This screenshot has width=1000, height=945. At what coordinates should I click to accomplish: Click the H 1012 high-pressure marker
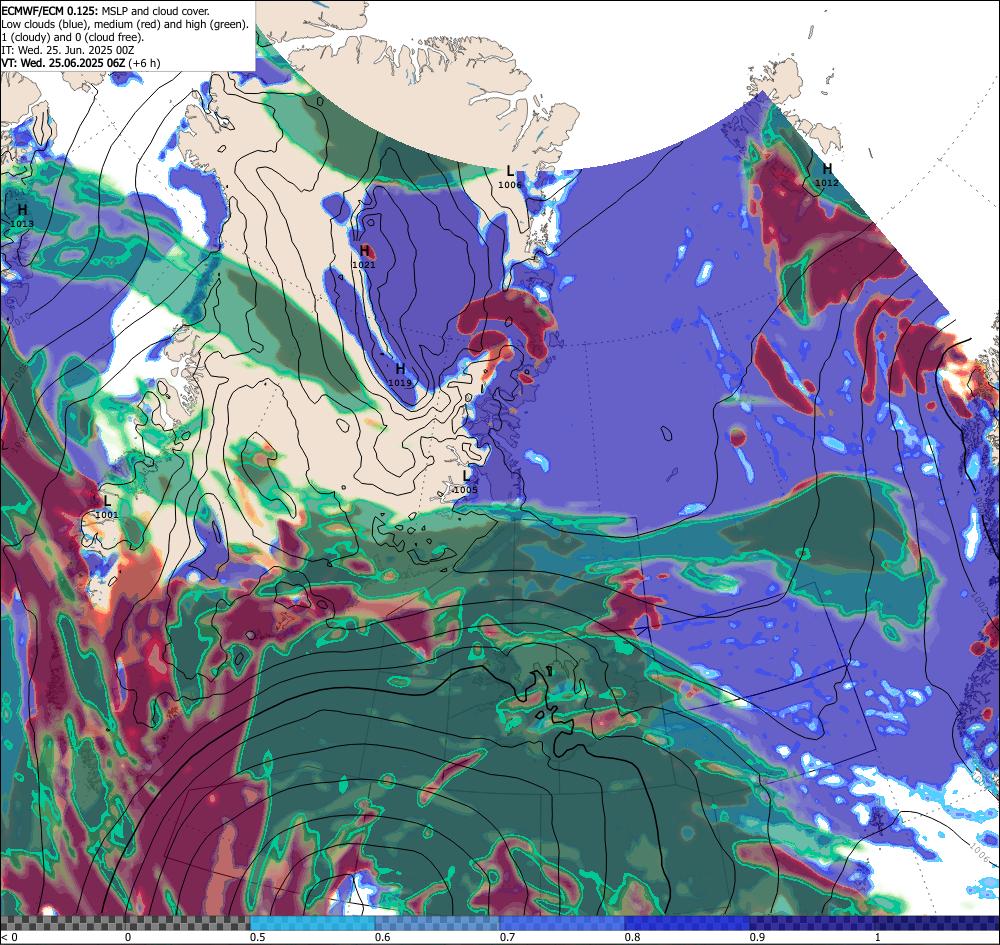tap(827, 174)
